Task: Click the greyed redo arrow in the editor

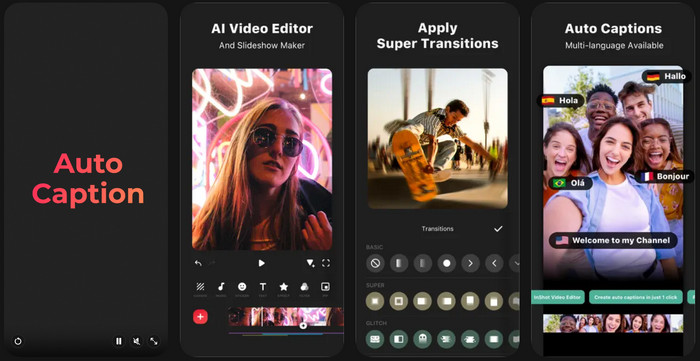Action: tap(212, 263)
